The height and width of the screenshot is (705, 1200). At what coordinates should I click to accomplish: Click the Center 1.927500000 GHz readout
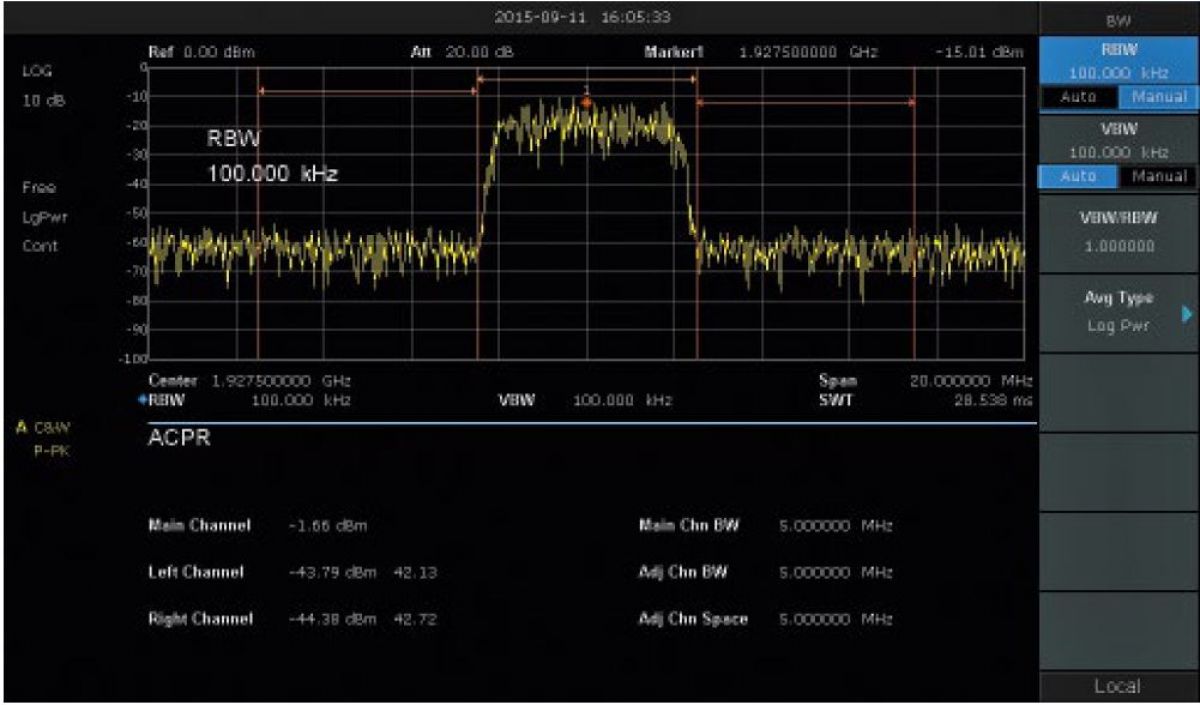coord(249,381)
